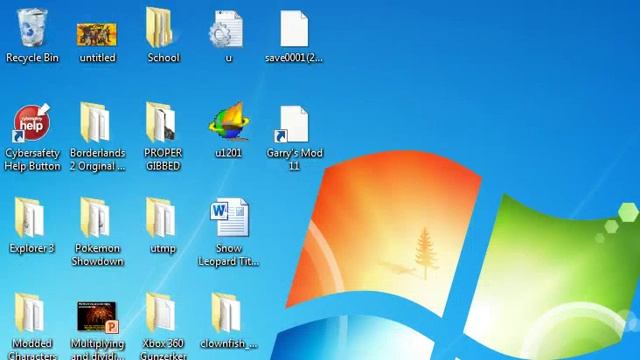Viewport: 640px width, 360px height.
Task: Select the file named u
Action: [227, 29]
